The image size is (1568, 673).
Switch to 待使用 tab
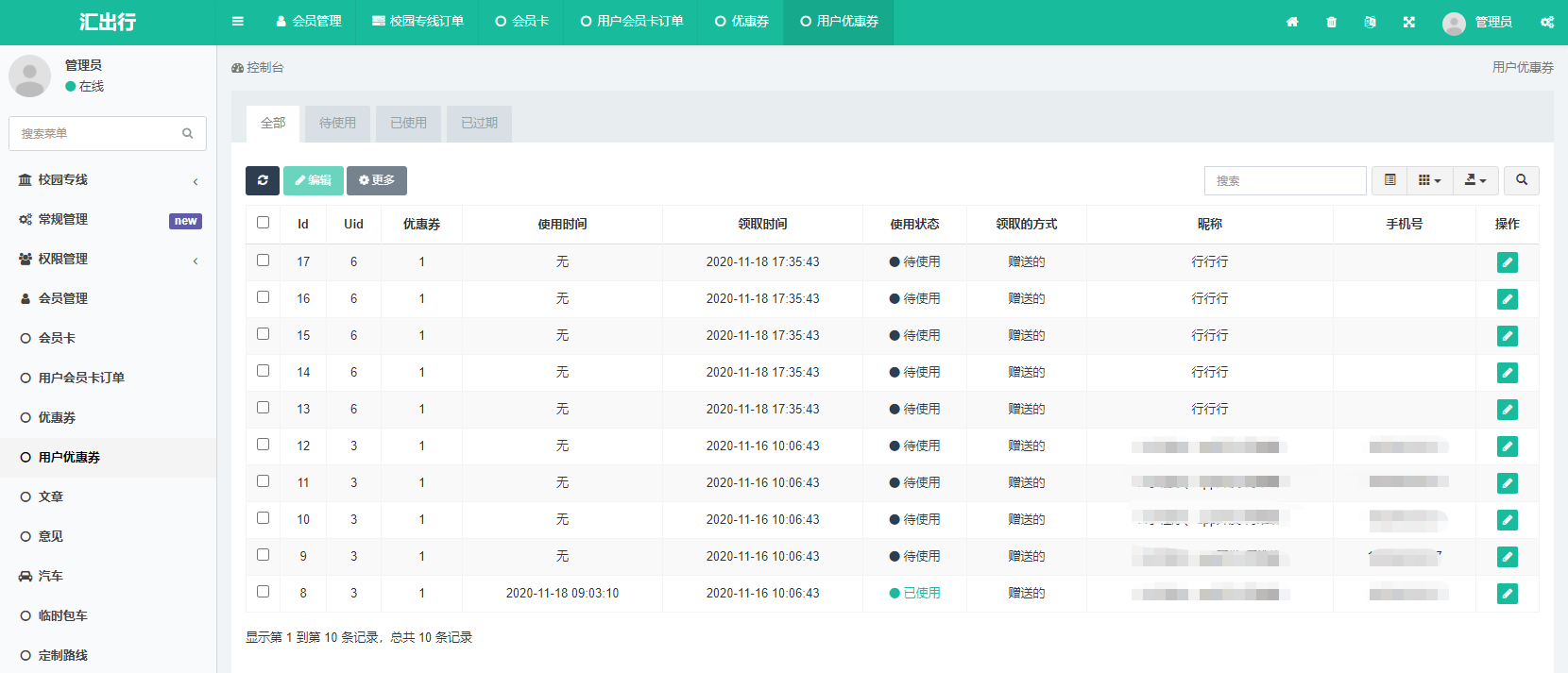coord(337,124)
